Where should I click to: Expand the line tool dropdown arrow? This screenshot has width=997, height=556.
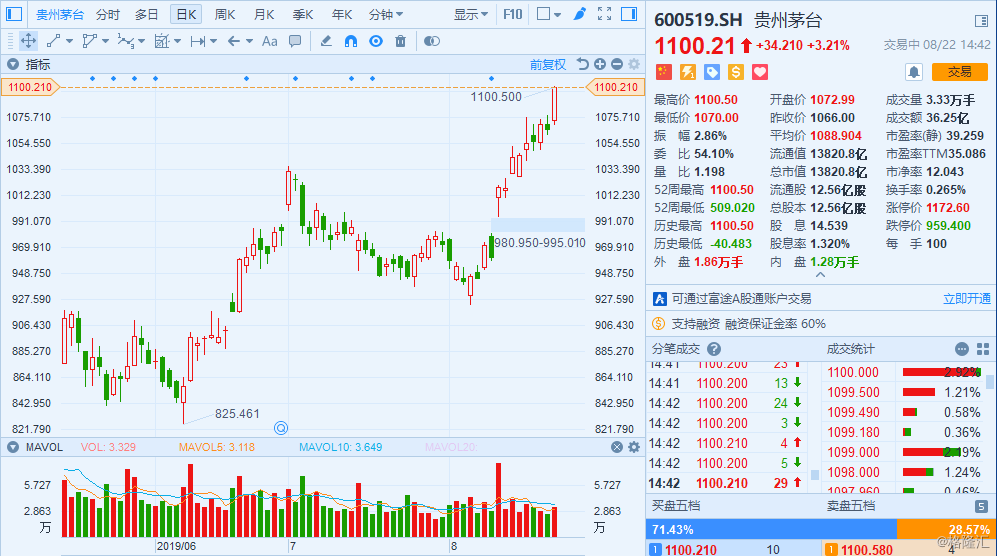(69, 41)
